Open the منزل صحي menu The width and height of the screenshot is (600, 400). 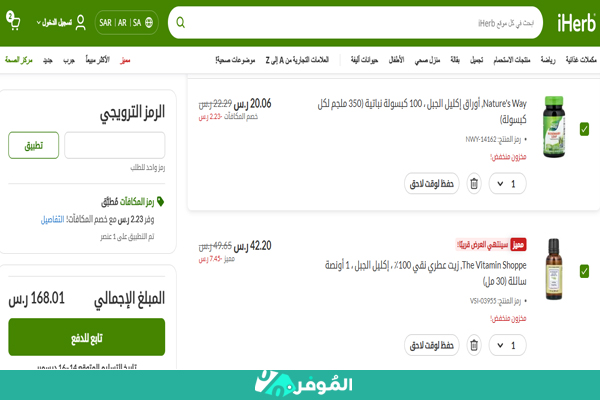pyautogui.click(x=427, y=60)
